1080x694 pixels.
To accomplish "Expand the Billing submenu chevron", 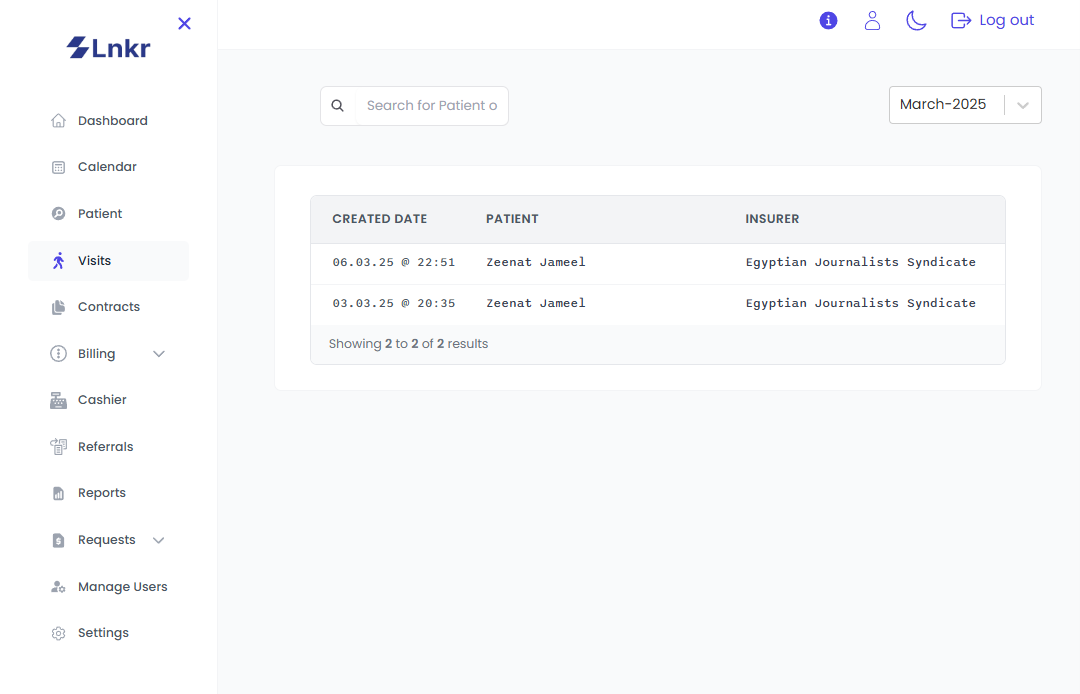I will 158,354.
